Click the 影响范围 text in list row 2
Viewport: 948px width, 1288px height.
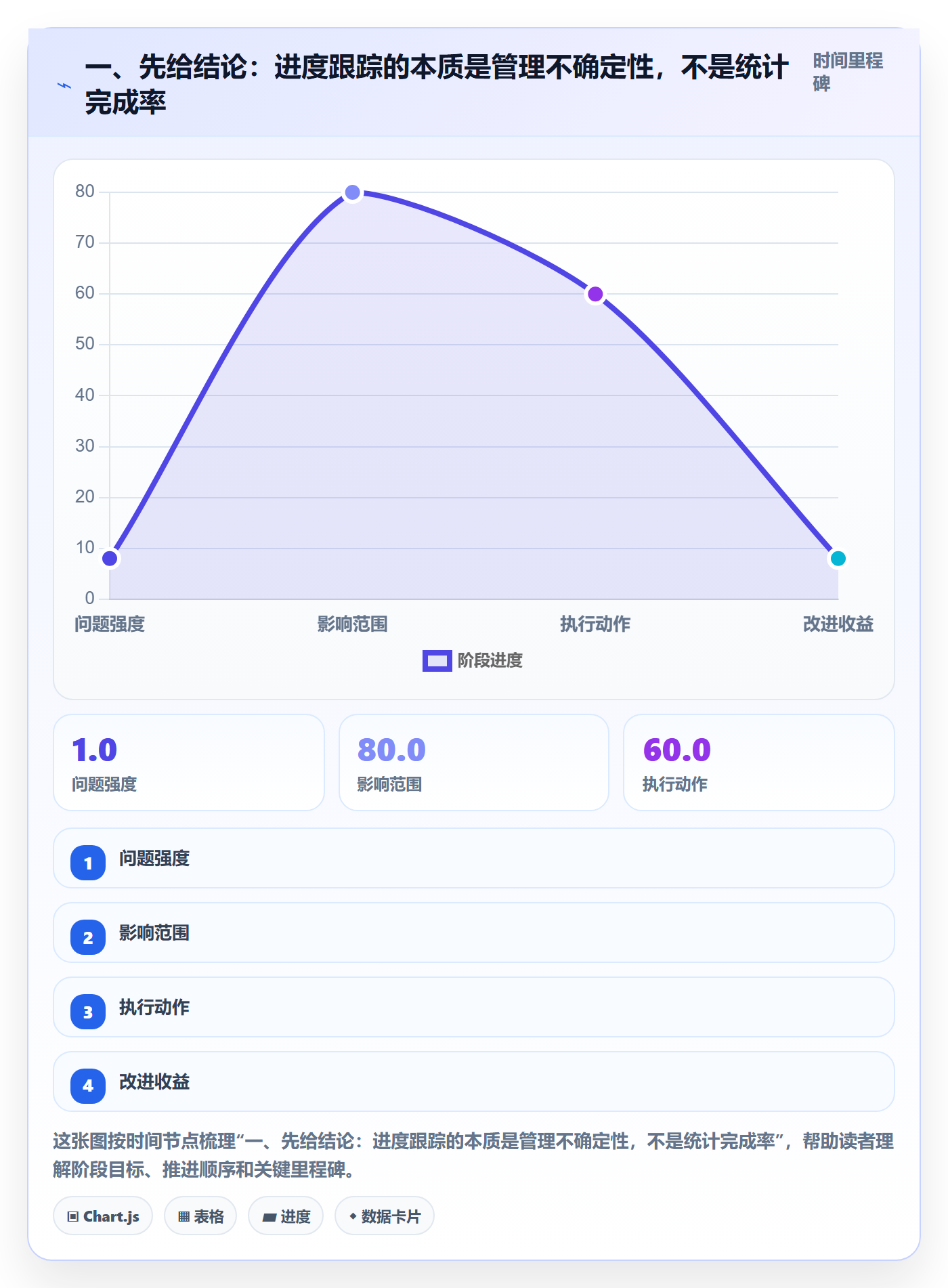(x=154, y=933)
